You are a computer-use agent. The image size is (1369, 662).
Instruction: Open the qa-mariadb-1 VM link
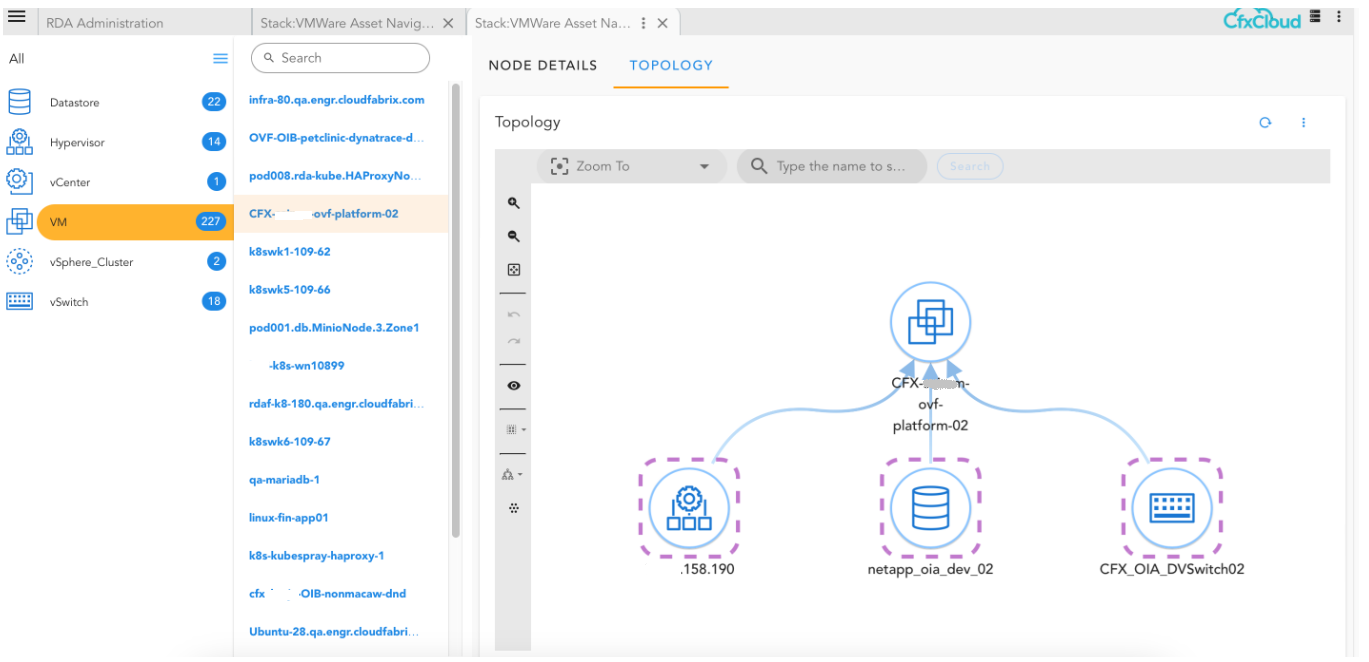pos(284,480)
